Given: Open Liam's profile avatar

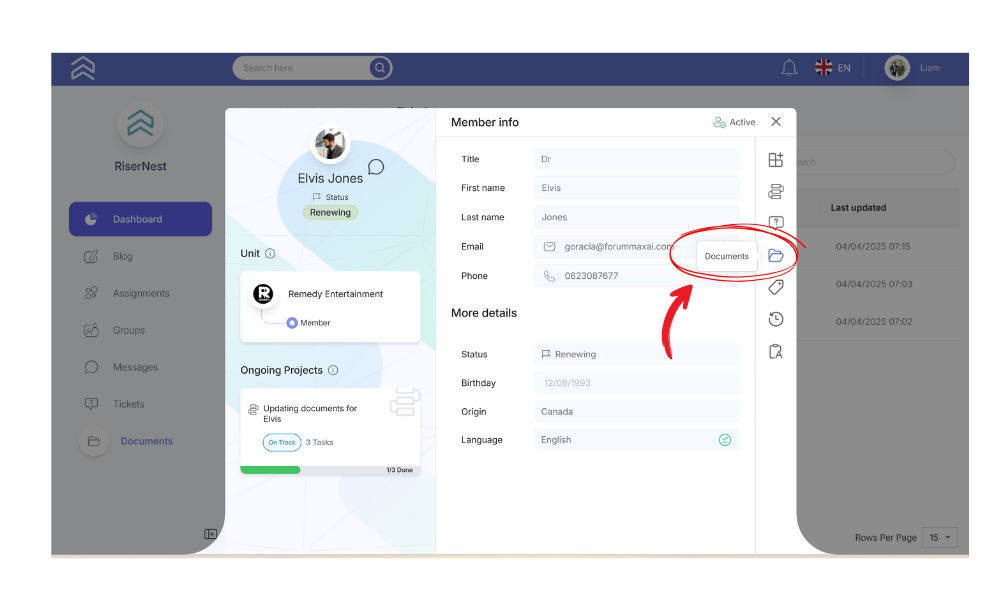Looking at the screenshot, I should tap(897, 68).
